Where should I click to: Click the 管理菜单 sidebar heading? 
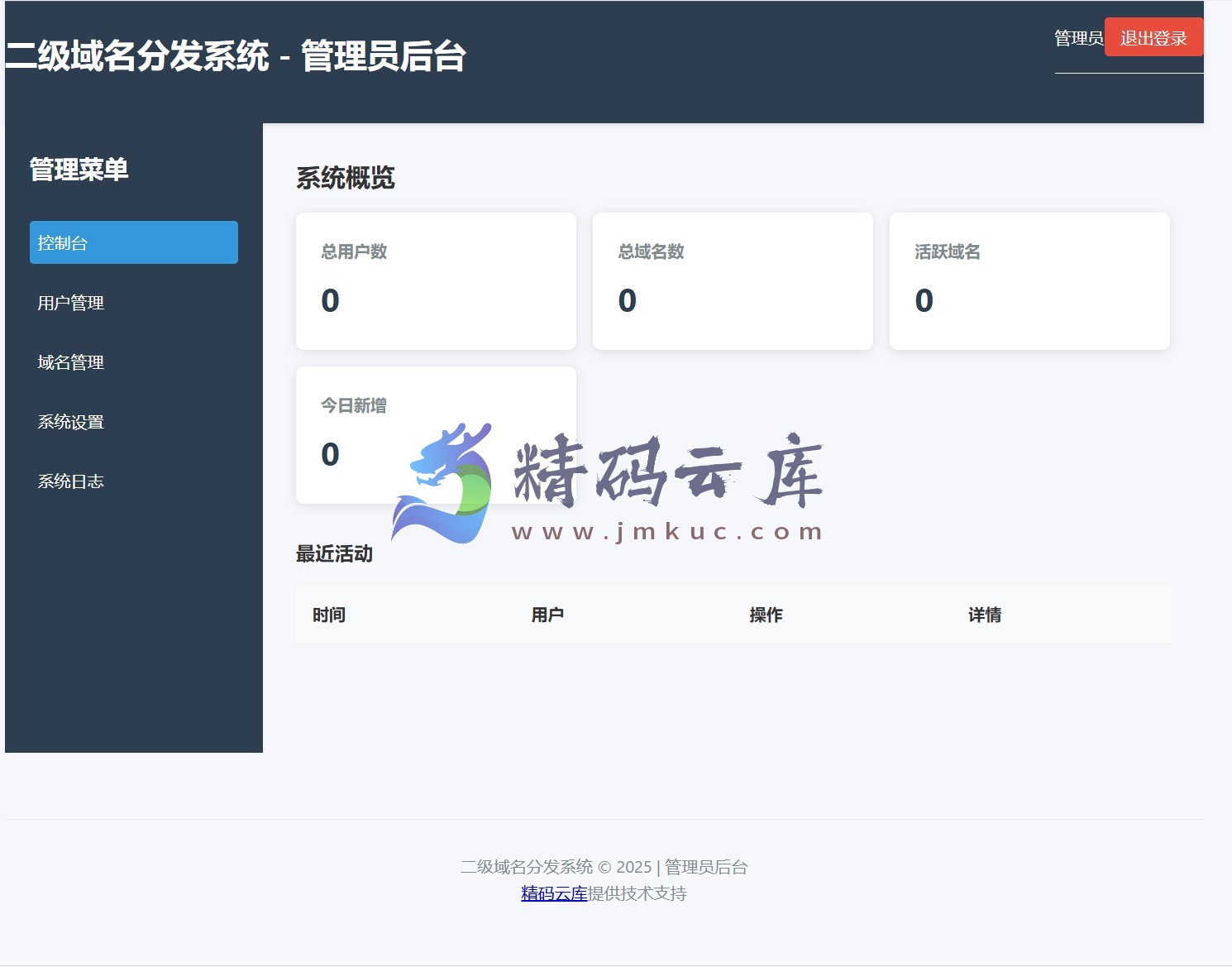(79, 170)
